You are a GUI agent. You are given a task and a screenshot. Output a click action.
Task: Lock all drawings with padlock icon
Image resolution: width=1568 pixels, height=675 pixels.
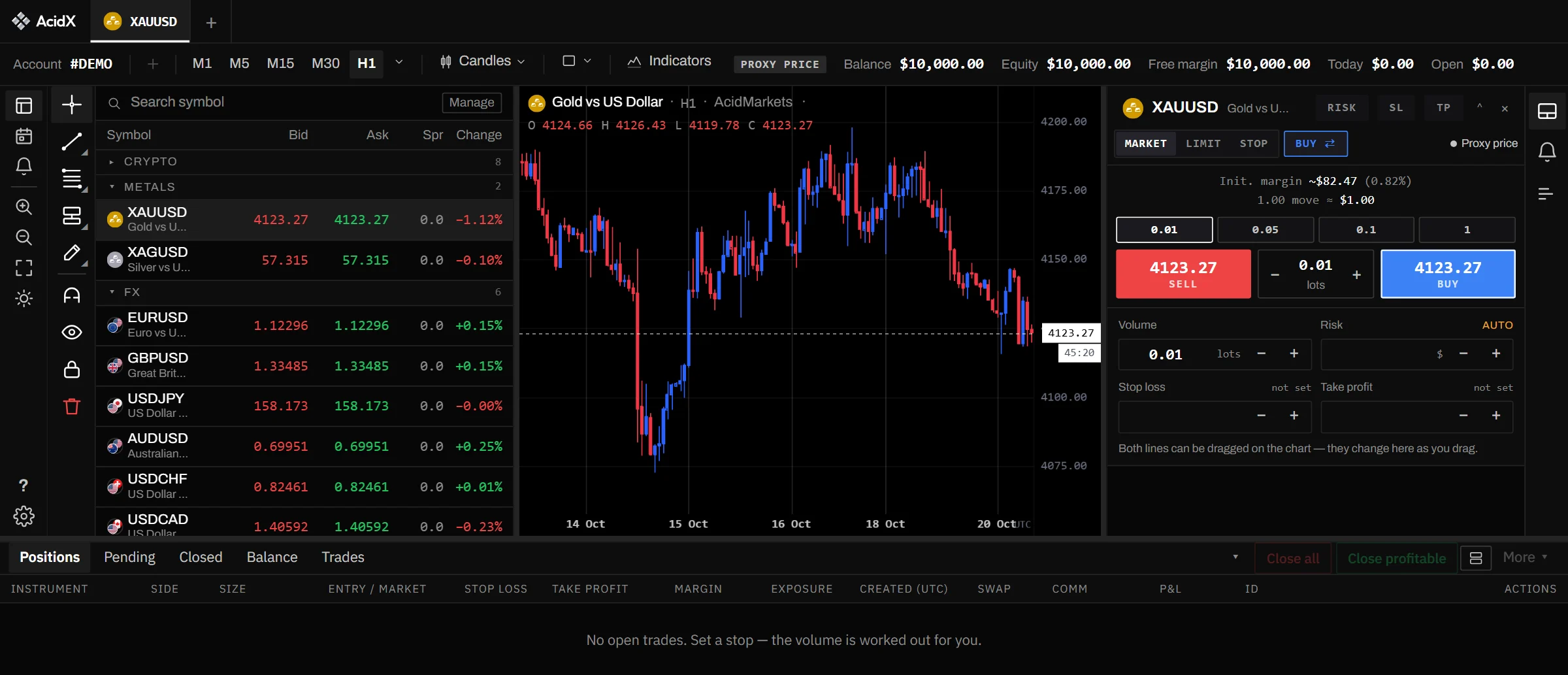pyautogui.click(x=72, y=370)
